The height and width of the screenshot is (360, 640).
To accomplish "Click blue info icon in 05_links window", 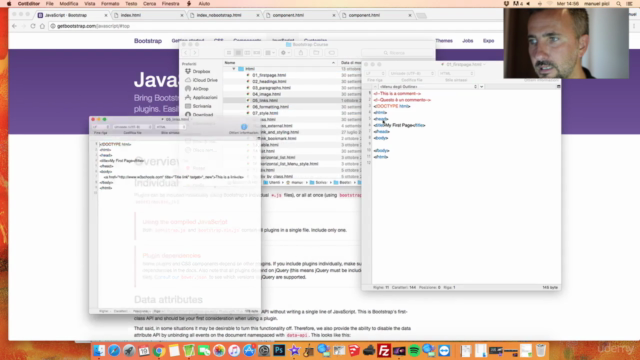I will (x=244, y=127).
